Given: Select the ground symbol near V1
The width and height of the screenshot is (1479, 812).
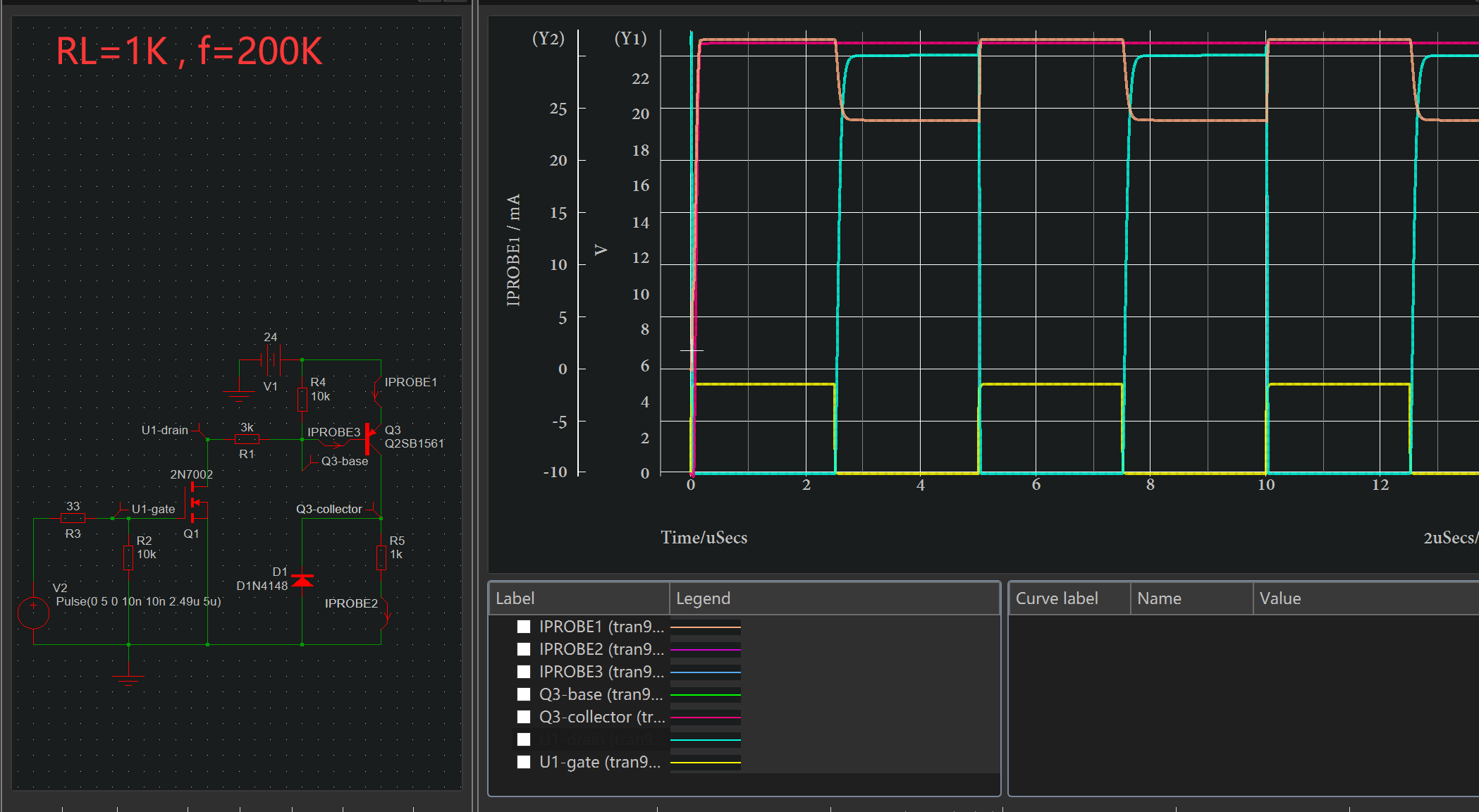Looking at the screenshot, I should 239,396.
